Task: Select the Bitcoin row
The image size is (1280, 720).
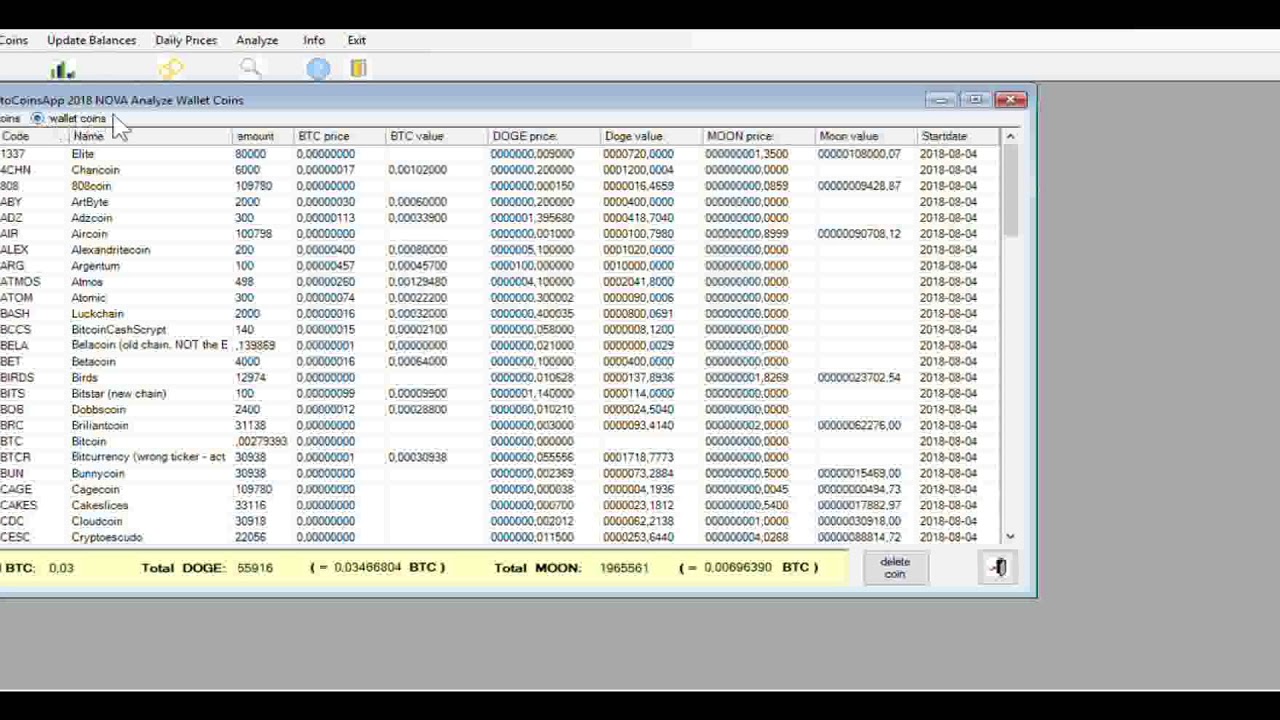Action: [x=500, y=442]
